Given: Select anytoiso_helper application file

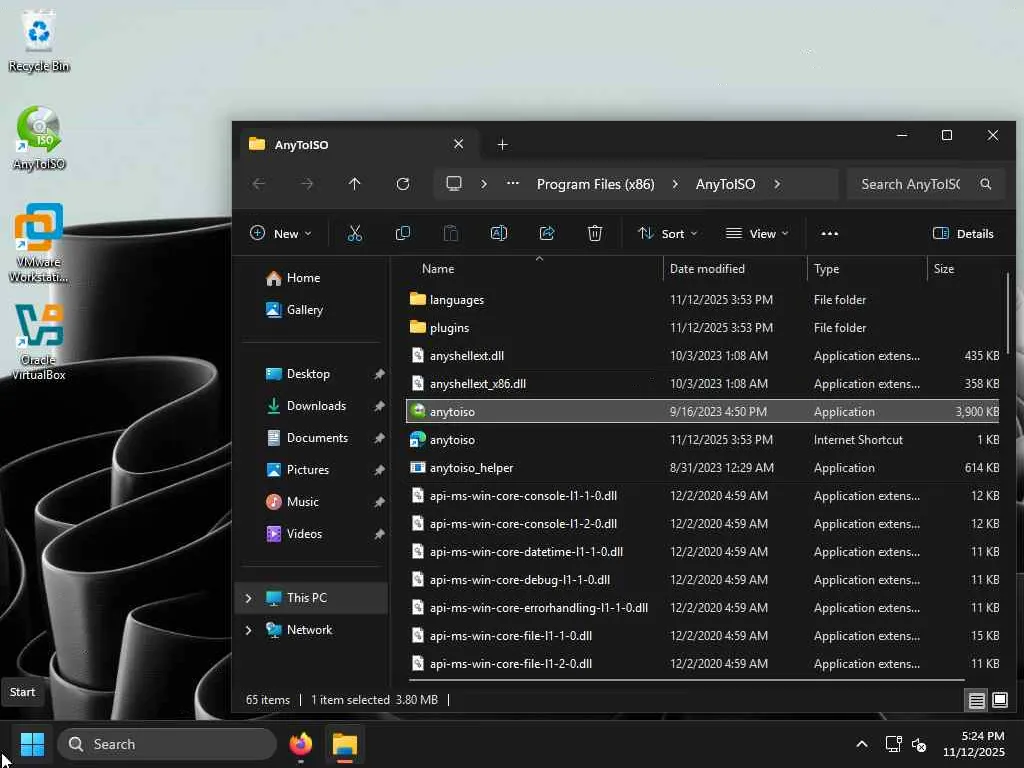Looking at the screenshot, I should [703, 468].
